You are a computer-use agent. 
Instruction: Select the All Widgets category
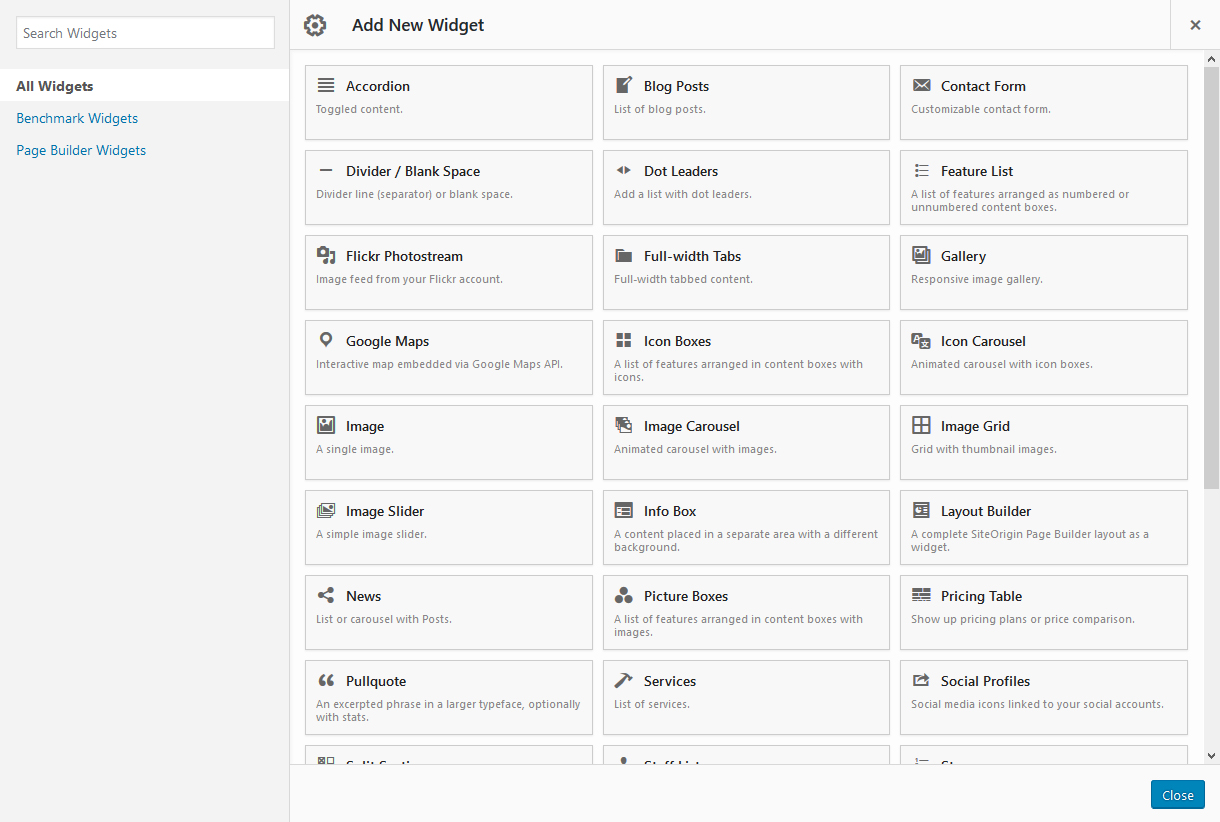click(144, 86)
